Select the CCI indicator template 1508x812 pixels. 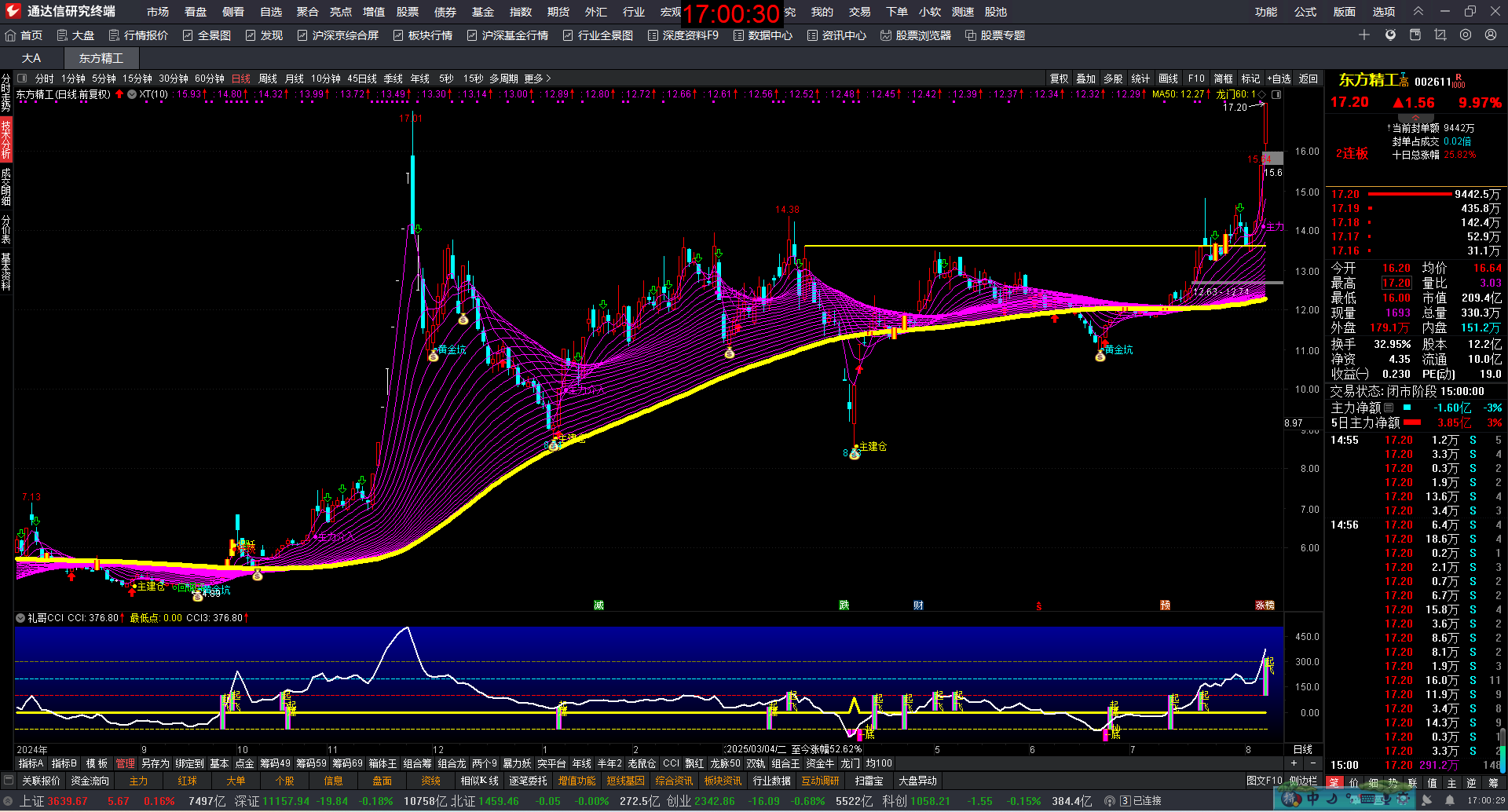pos(671,763)
